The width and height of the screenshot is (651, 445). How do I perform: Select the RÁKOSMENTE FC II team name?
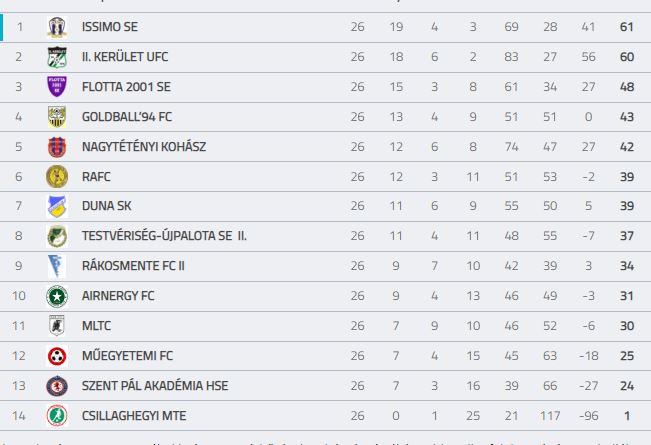(133, 266)
